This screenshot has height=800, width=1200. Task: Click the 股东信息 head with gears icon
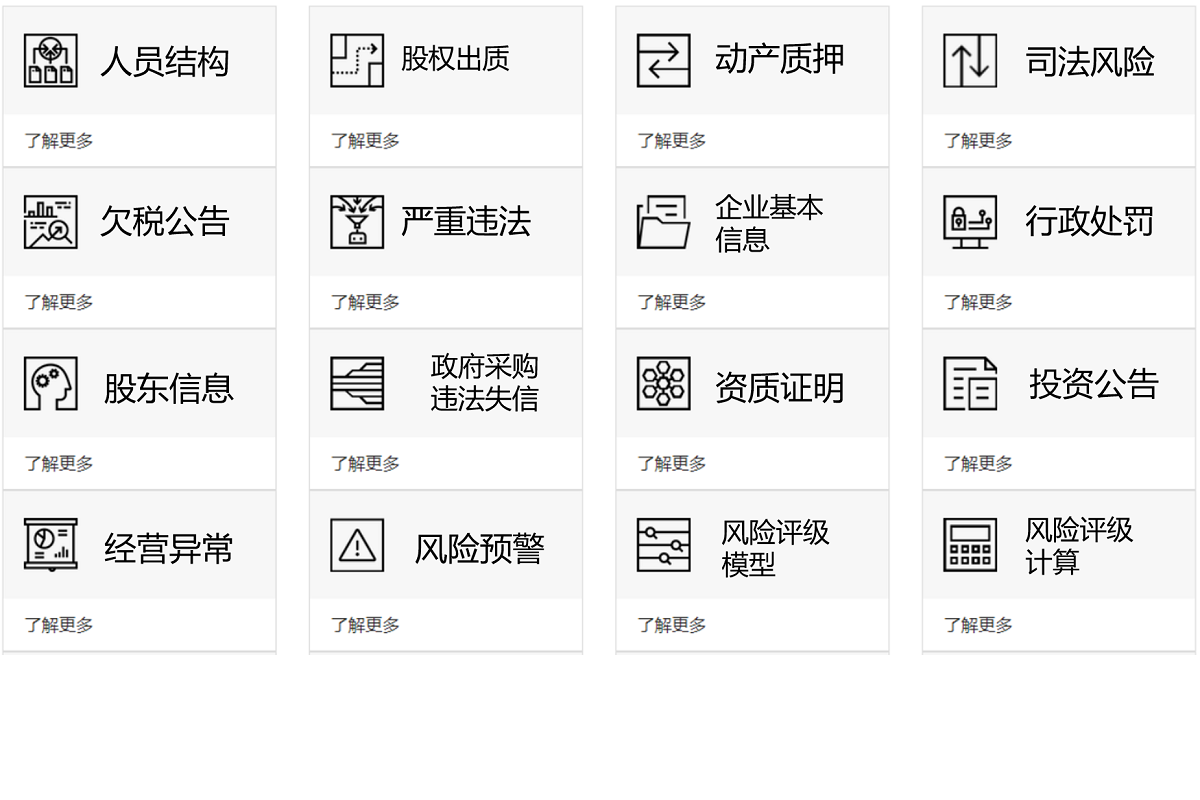50,384
